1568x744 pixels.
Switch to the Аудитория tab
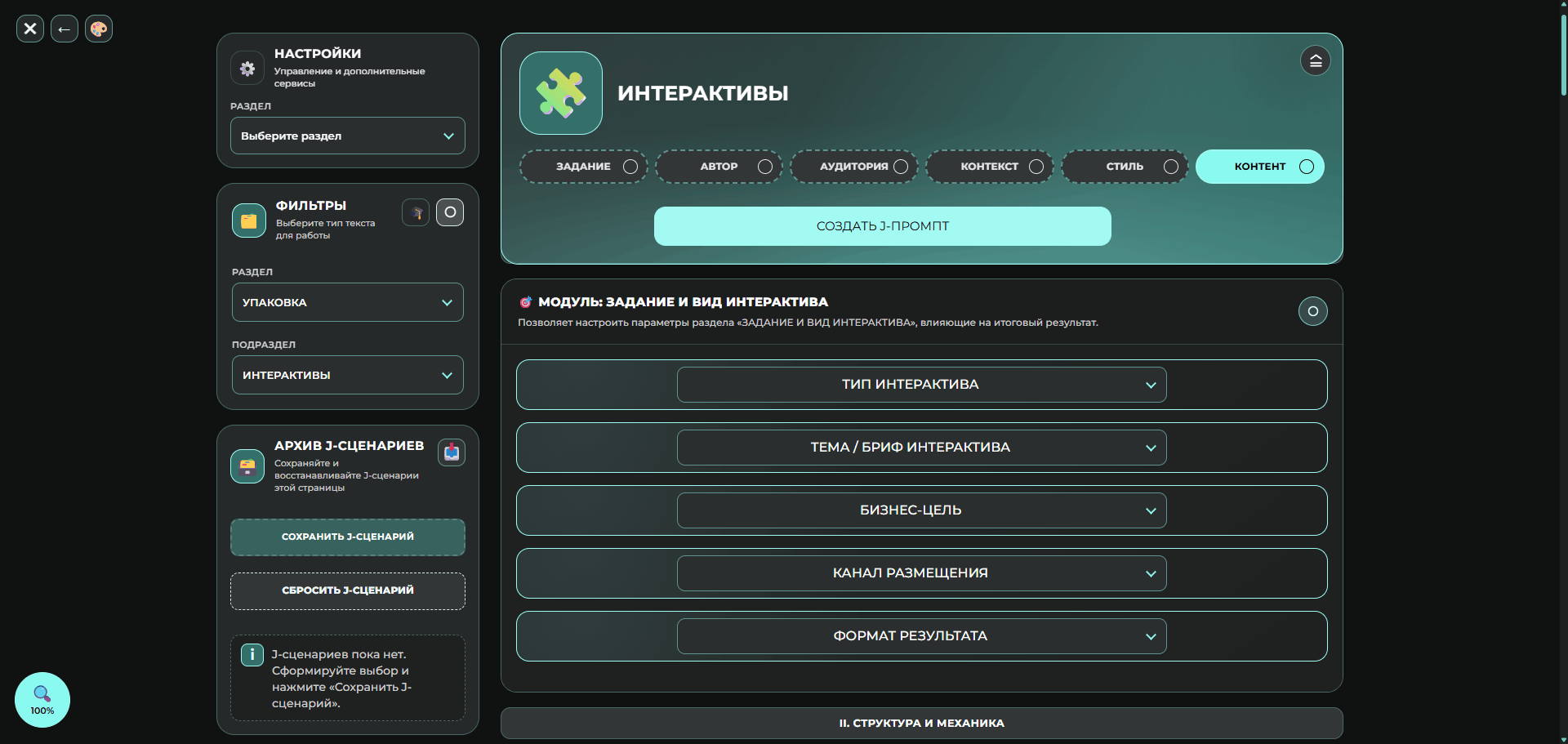click(854, 167)
